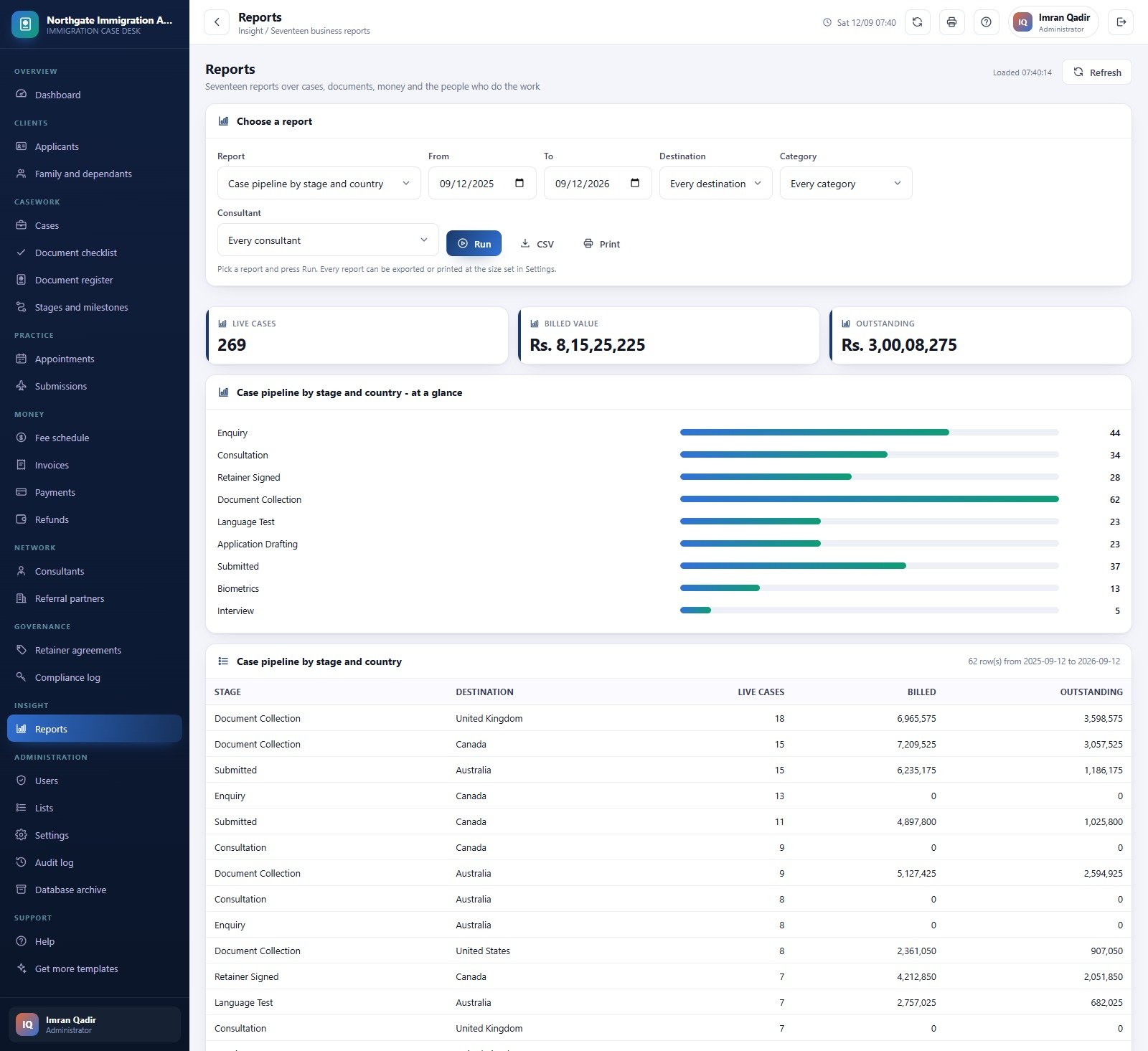Click the Document checklist checkmark icon

pos(22,253)
